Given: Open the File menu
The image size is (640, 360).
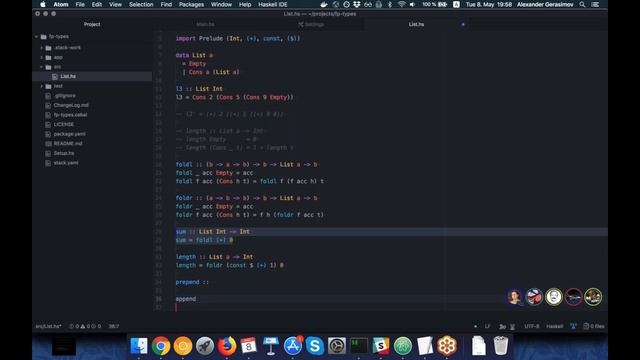Looking at the screenshot, I should [x=80, y=4].
